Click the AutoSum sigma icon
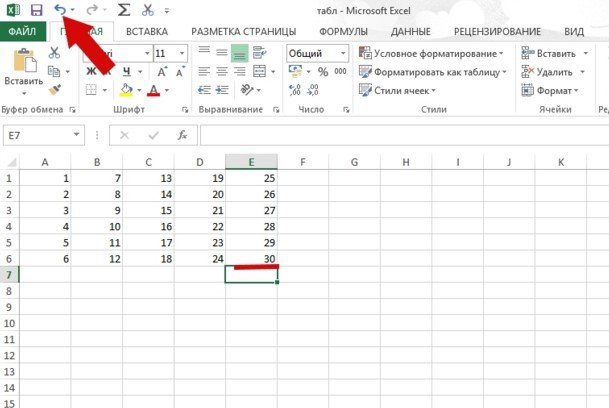The height and width of the screenshot is (408, 609). point(124,10)
